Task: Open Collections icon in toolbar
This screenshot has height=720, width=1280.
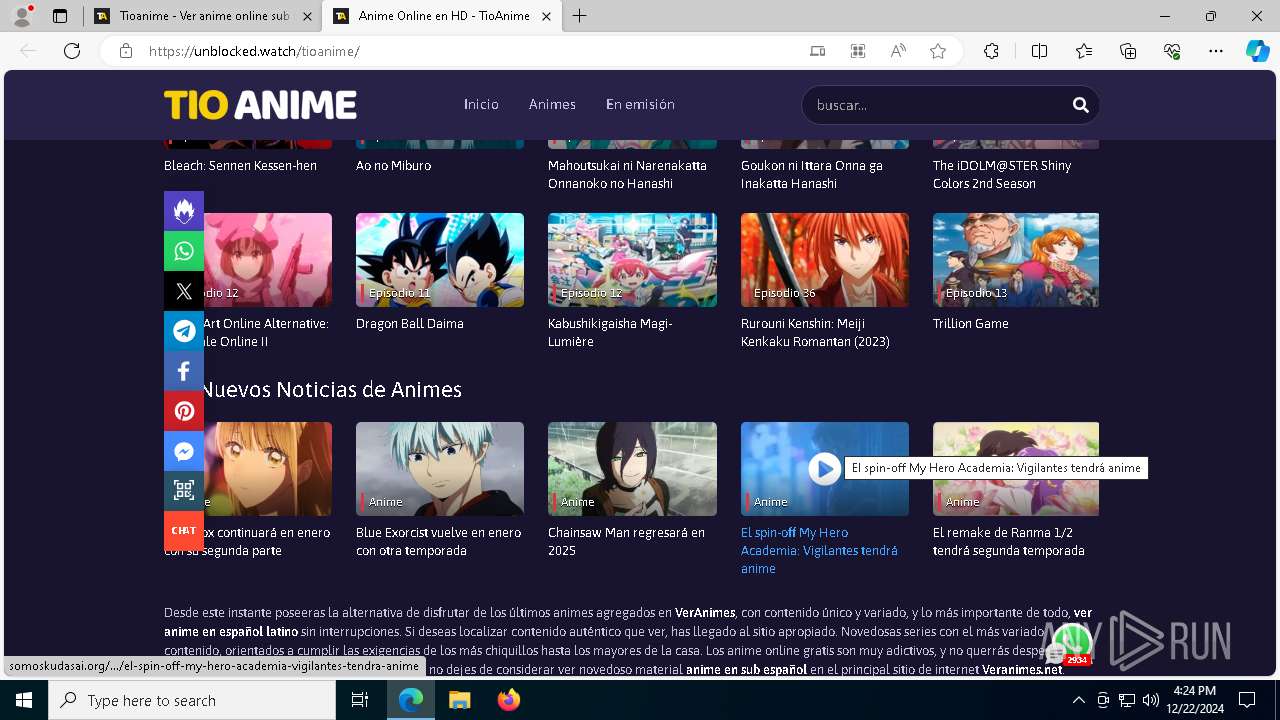Action: tap(1128, 51)
